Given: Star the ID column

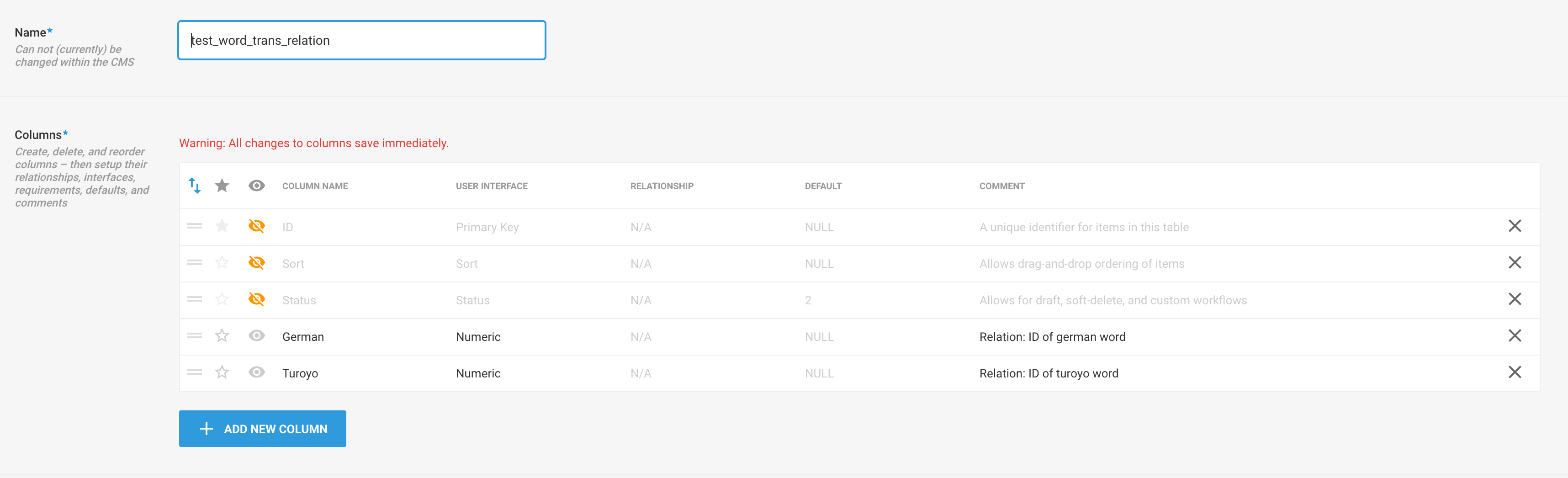Looking at the screenshot, I should (x=222, y=226).
